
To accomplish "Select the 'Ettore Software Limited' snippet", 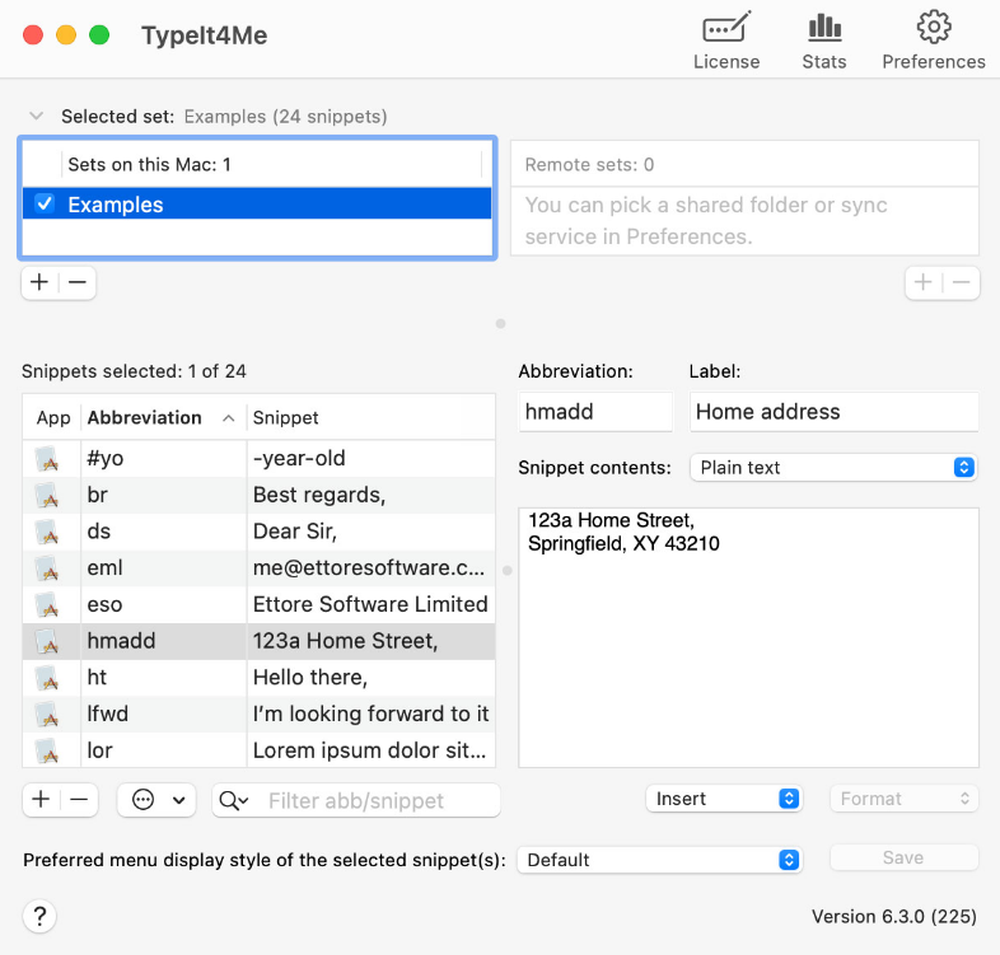I will [371, 604].
